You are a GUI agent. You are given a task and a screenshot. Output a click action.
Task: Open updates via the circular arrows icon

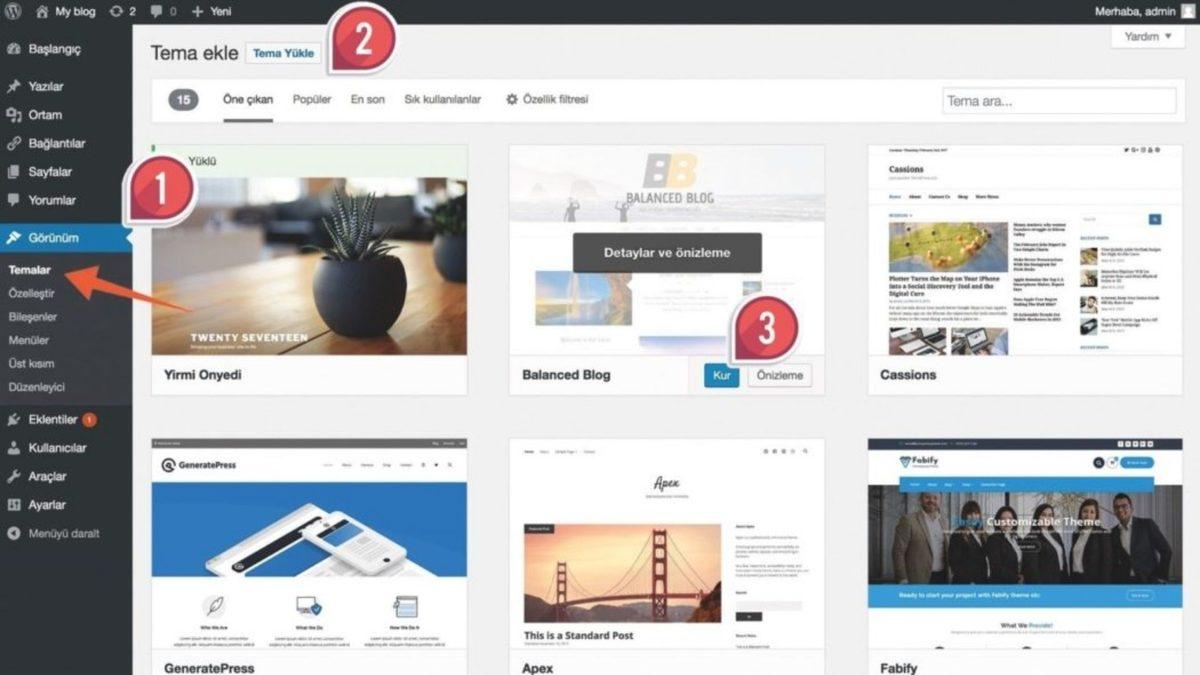tap(118, 12)
